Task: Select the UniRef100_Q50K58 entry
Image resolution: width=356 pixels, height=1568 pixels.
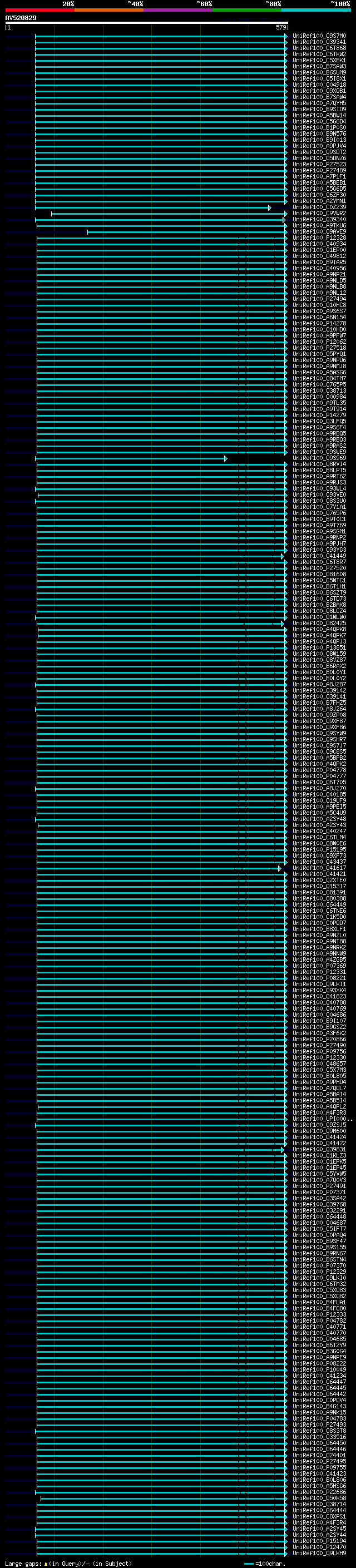Action: pyautogui.click(x=319, y=1498)
